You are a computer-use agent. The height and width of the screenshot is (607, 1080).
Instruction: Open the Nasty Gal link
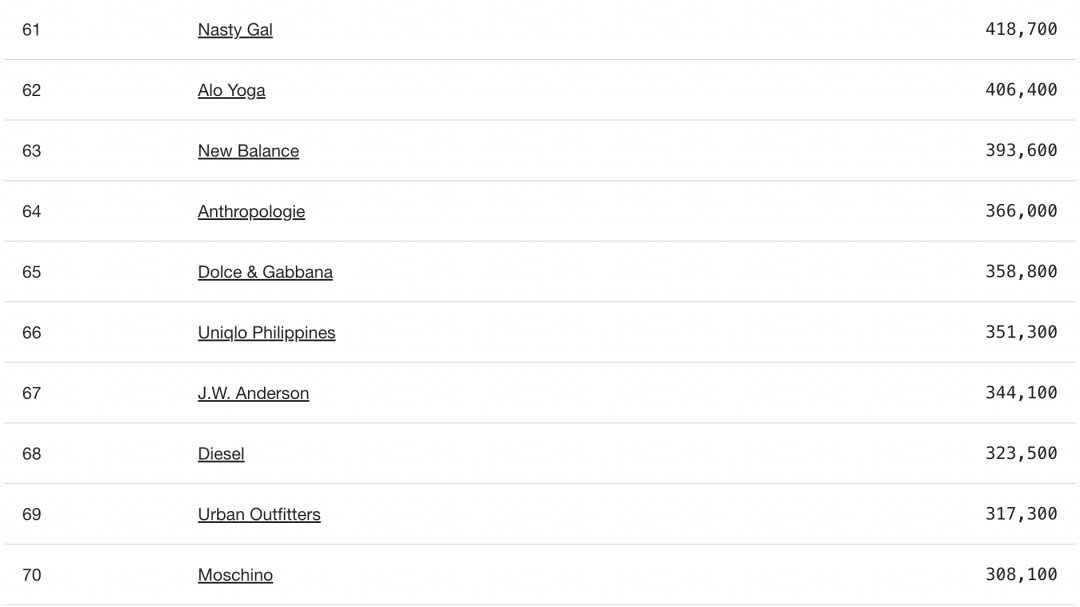point(235,30)
